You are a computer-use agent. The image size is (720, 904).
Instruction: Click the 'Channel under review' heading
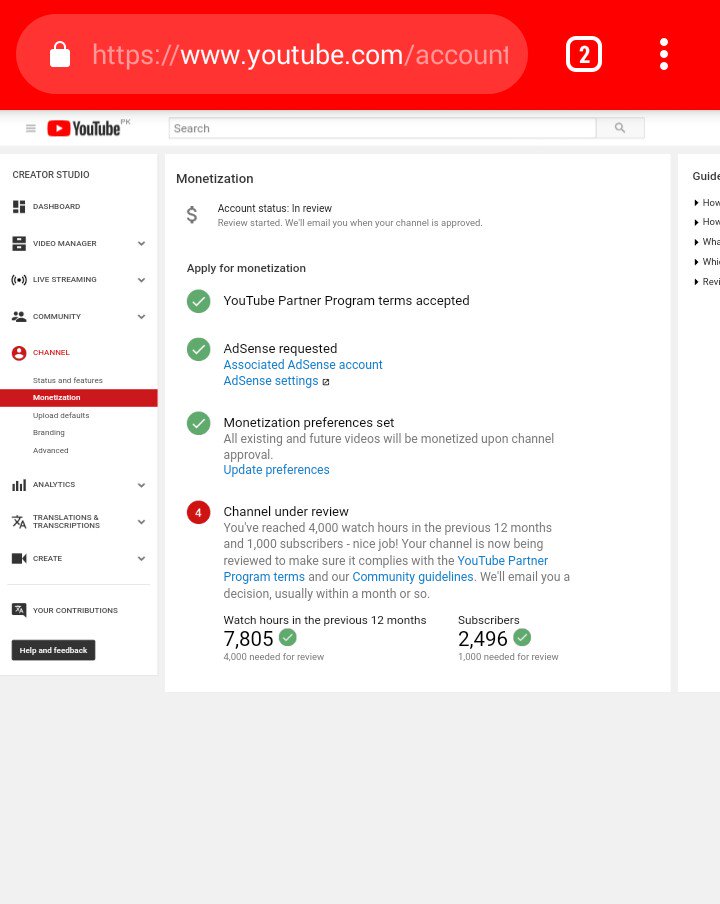pos(286,512)
